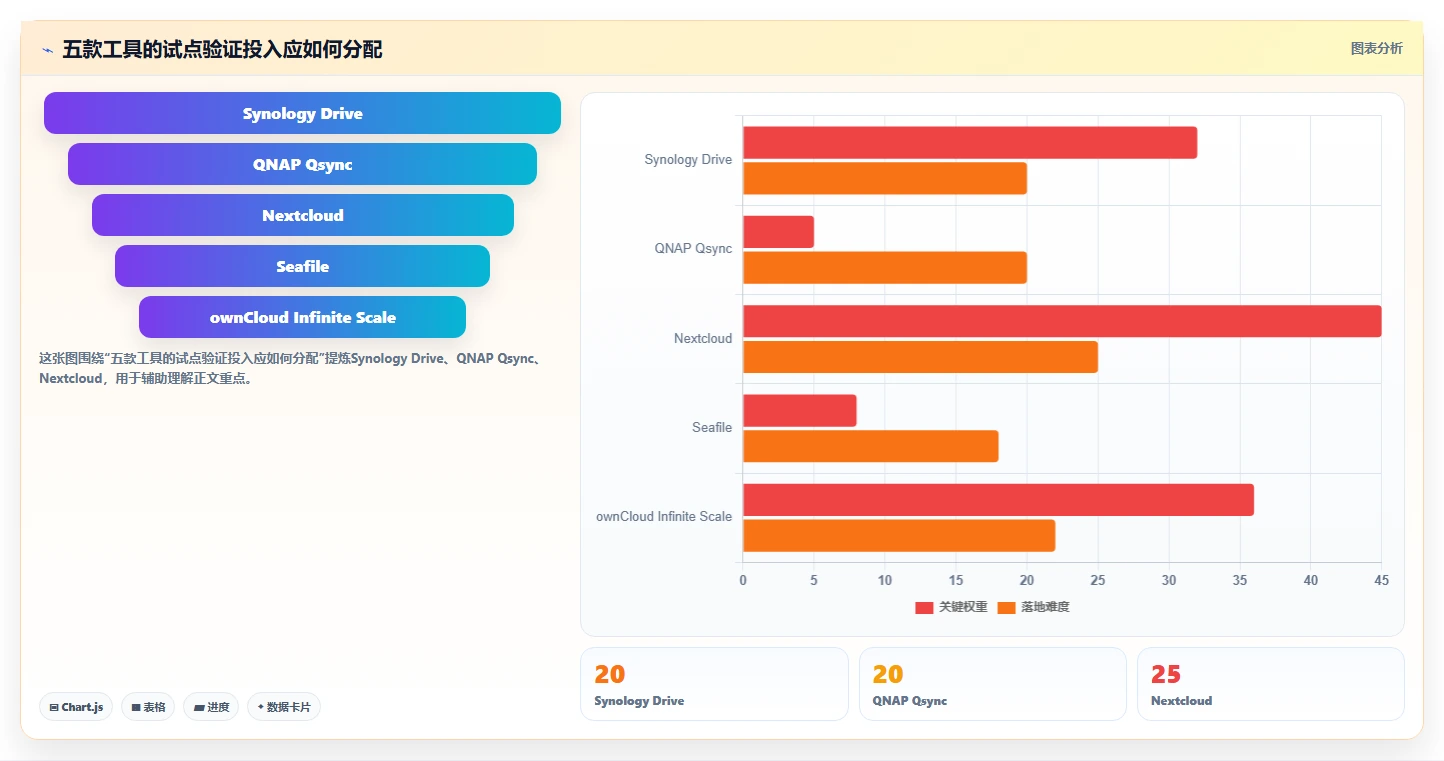Click the ownCloud Infinite Scale y-axis label

click(664, 516)
